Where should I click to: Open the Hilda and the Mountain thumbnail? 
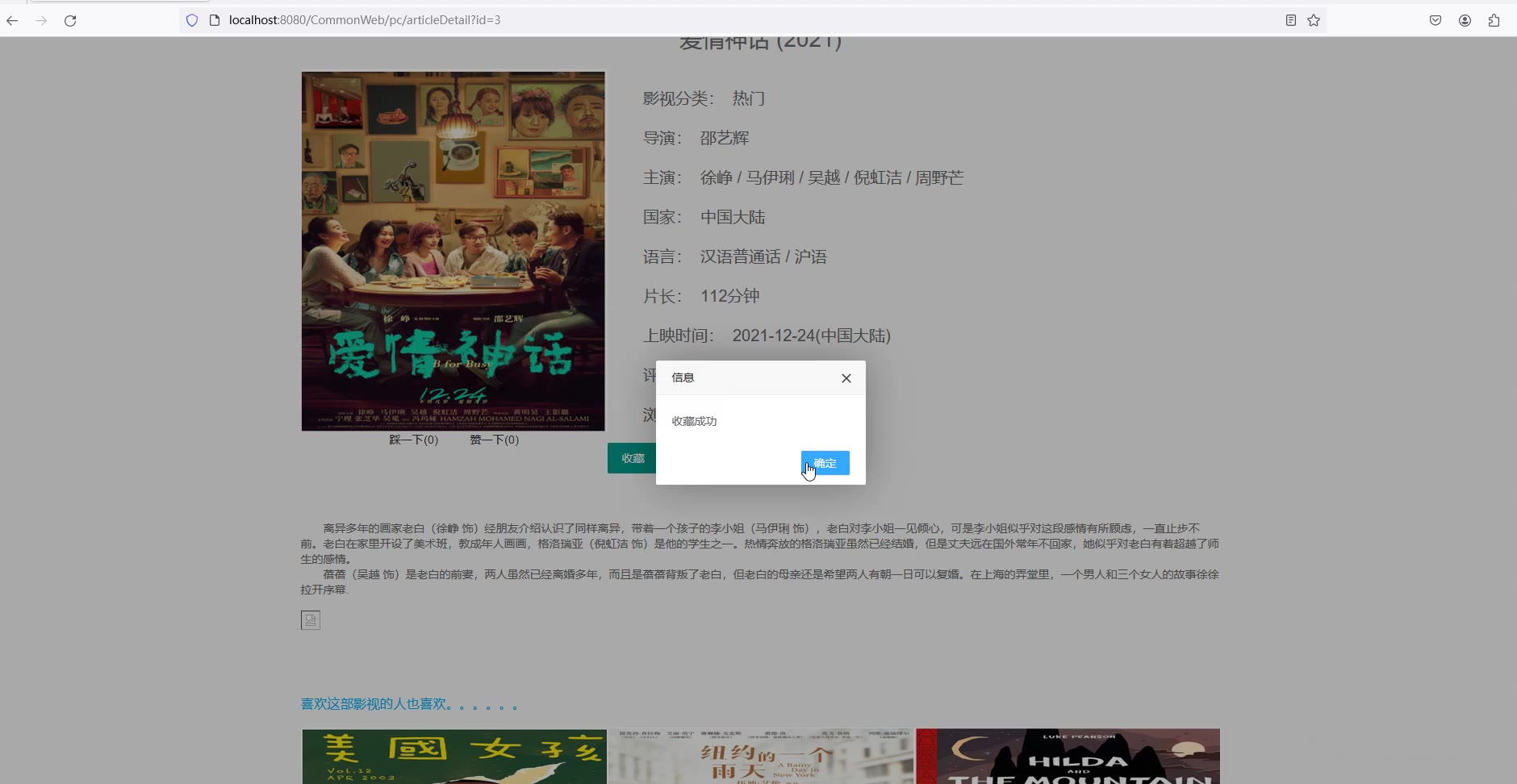click(x=1068, y=757)
